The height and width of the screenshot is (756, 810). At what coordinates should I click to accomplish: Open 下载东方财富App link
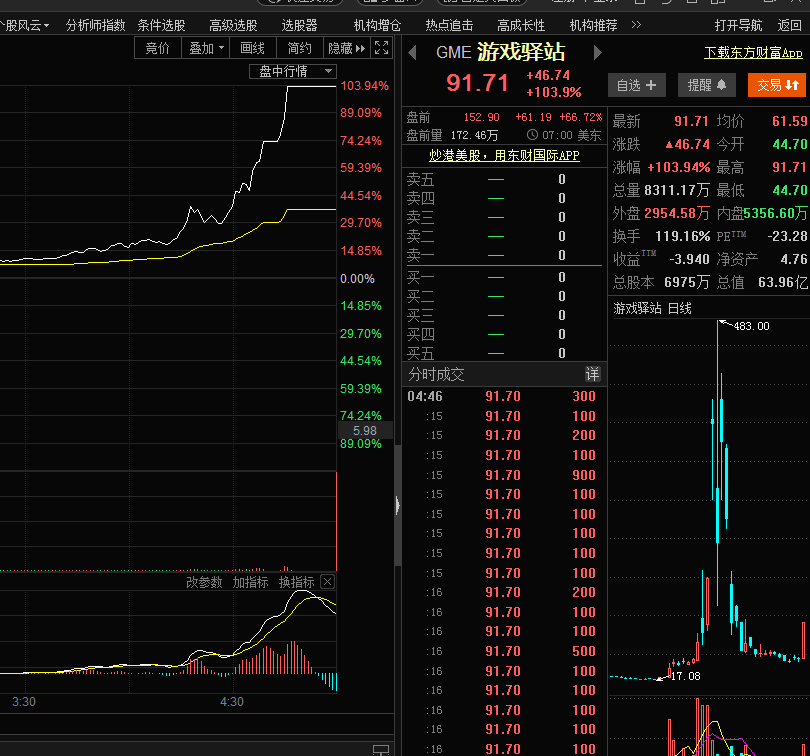click(753, 52)
